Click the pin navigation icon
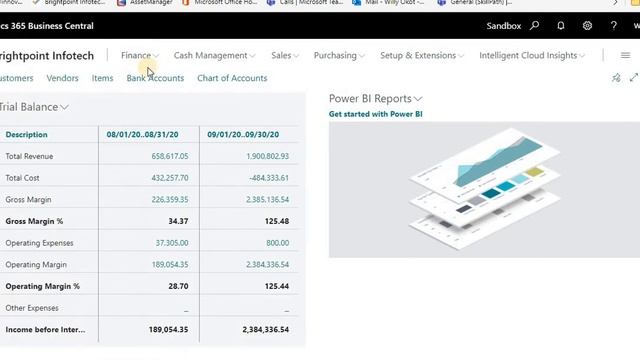The width and height of the screenshot is (640, 360). 616,78
